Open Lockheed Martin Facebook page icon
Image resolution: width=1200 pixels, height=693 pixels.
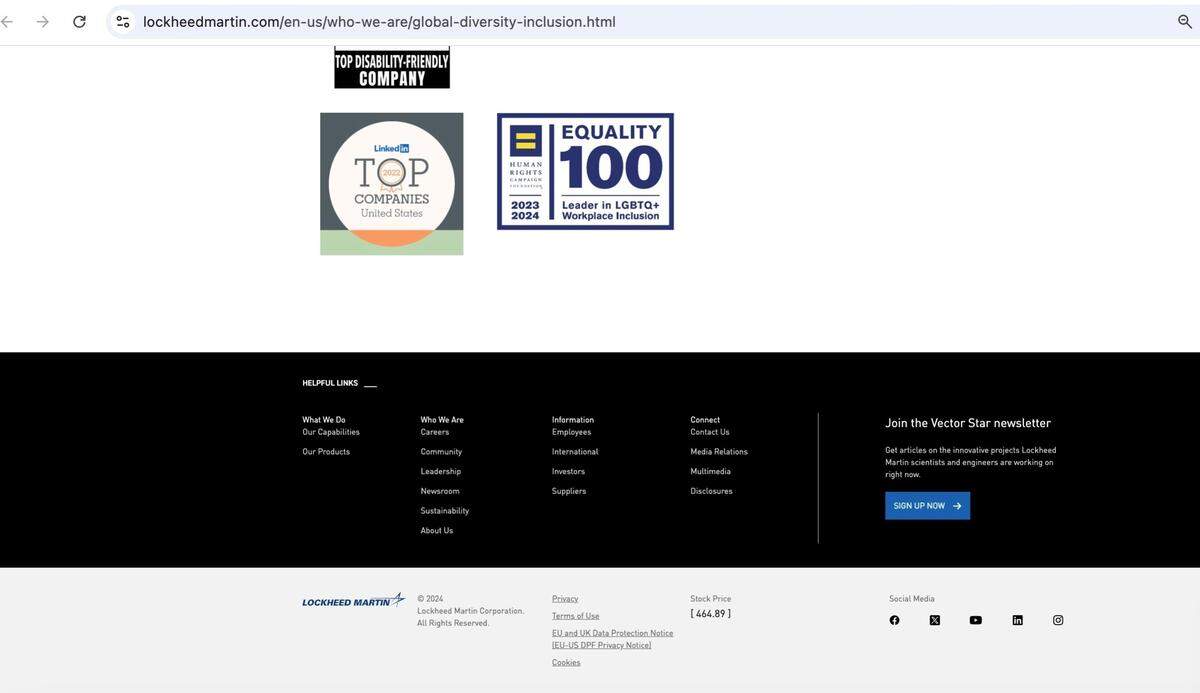[x=894, y=620]
